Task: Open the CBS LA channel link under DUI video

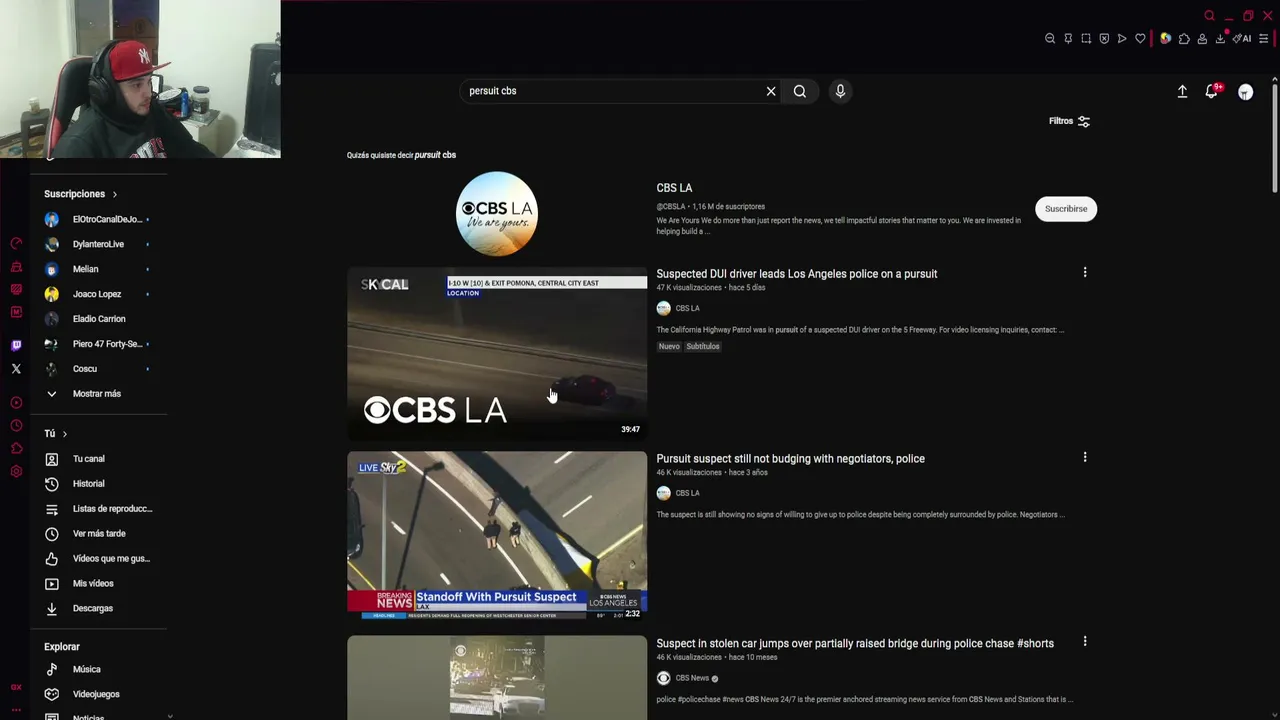Action: click(687, 308)
